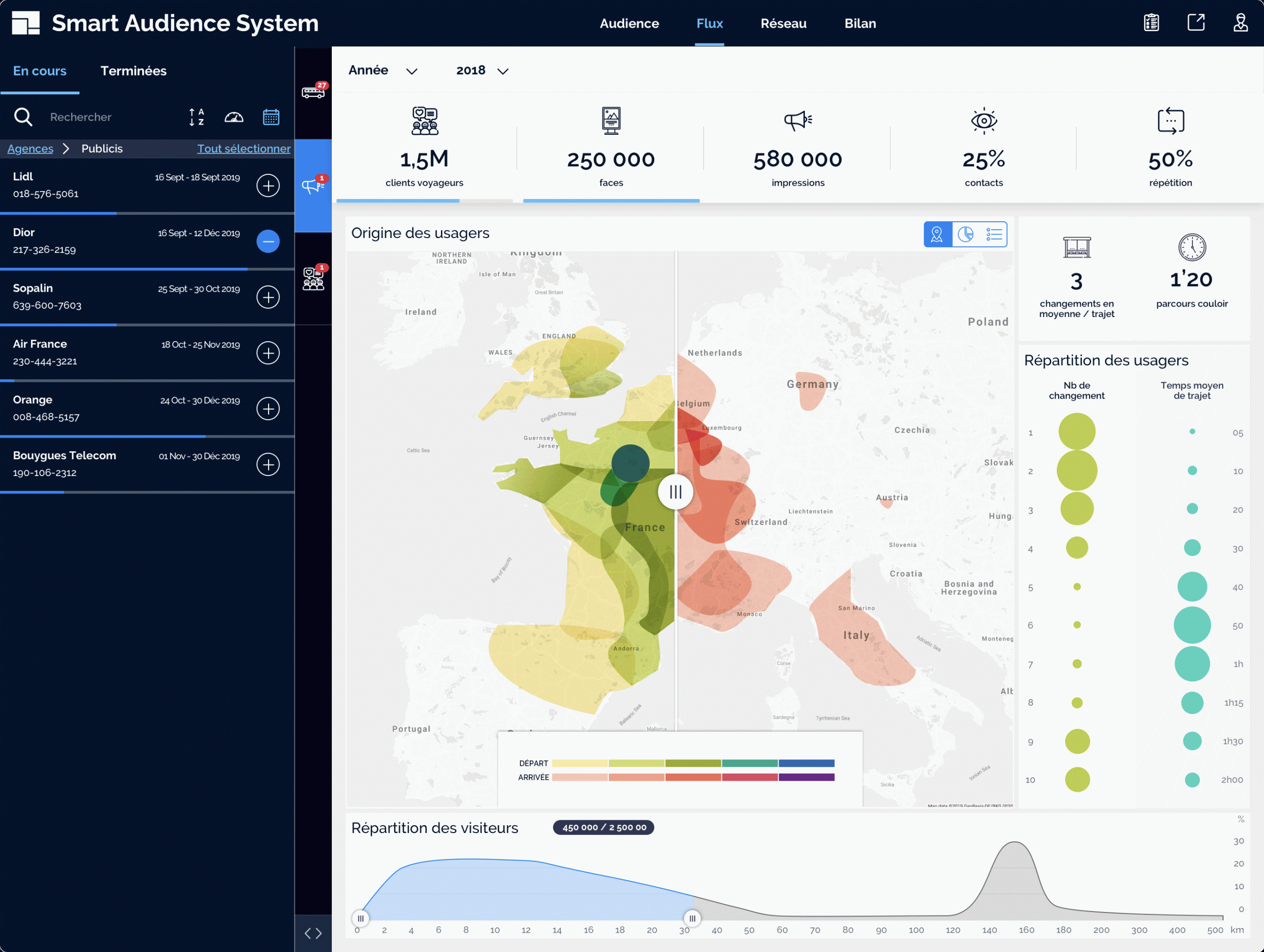Open the calendar date filter icon
The image size is (1264, 952).
tap(271, 117)
